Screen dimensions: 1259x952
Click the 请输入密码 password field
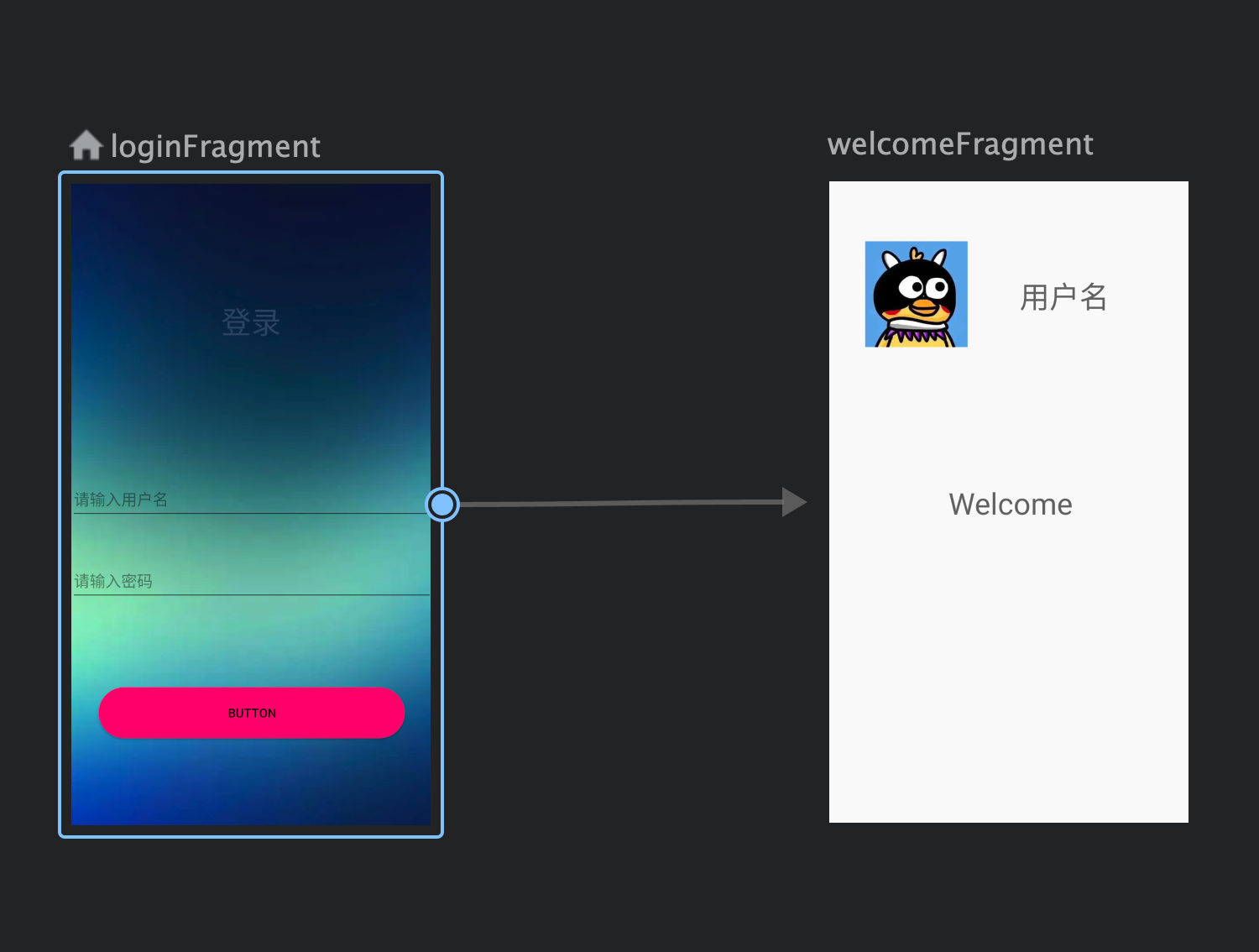click(251, 581)
